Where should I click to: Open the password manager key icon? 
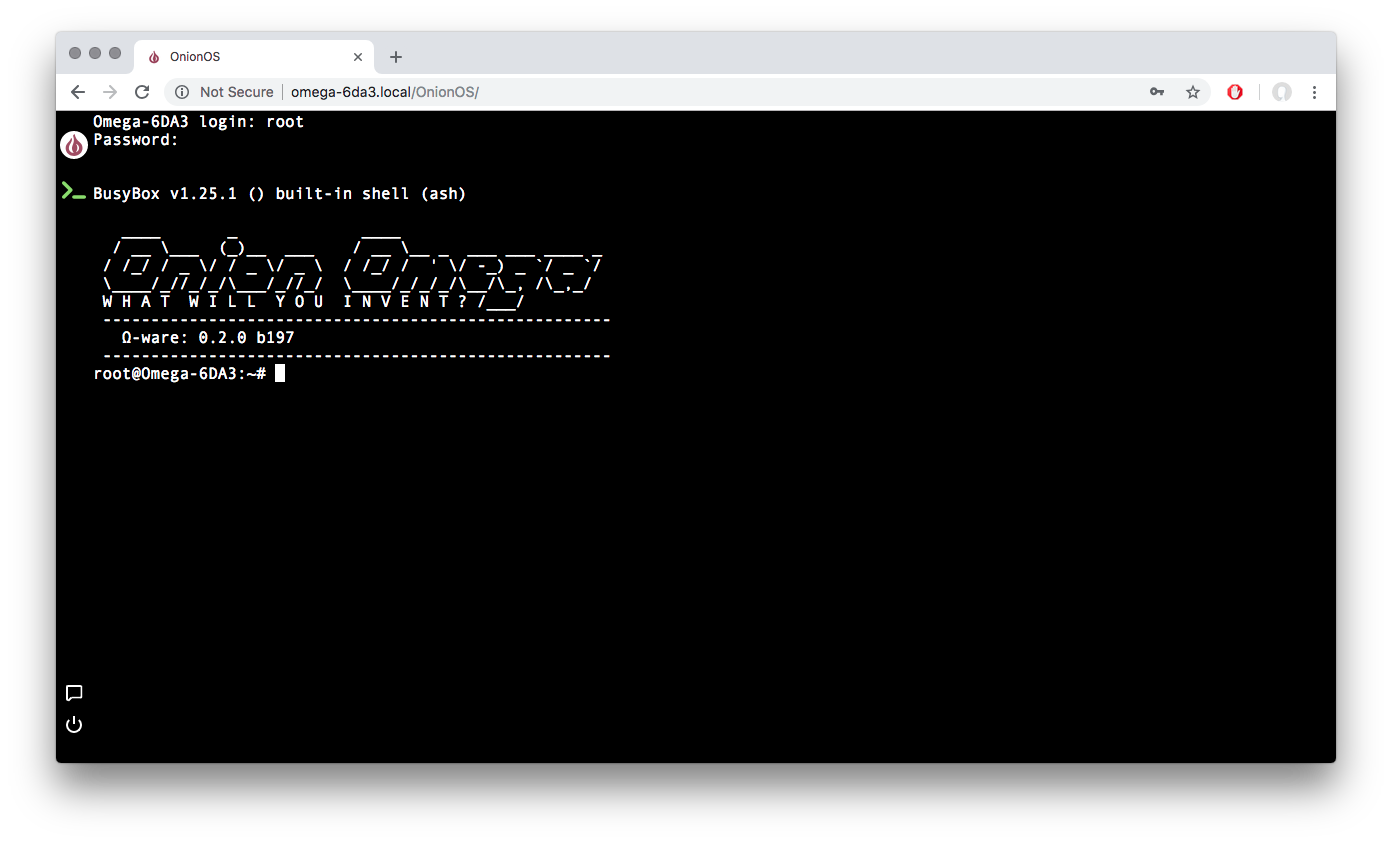(x=1157, y=91)
